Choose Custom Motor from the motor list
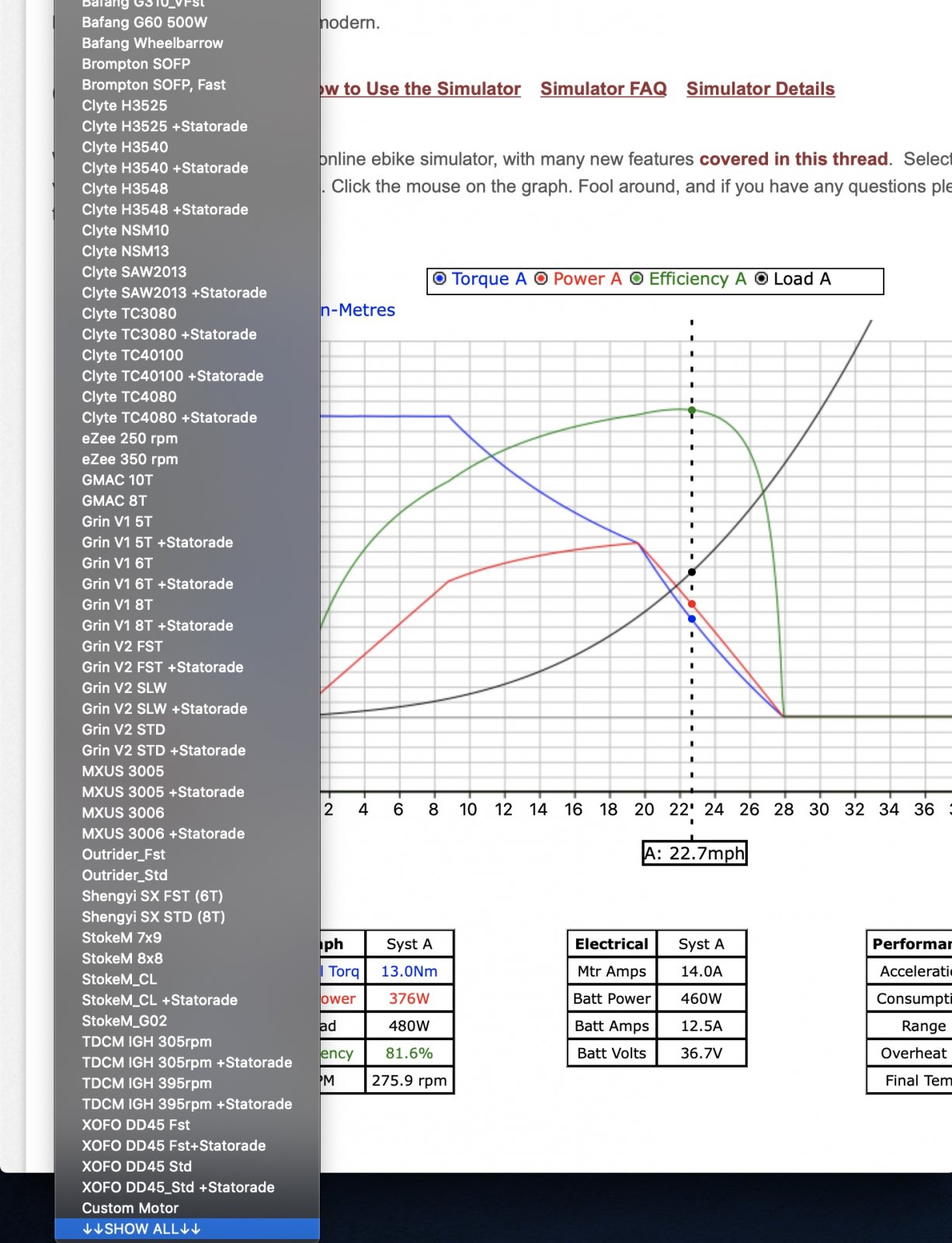The width and height of the screenshot is (952, 1243). tap(187, 1208)
